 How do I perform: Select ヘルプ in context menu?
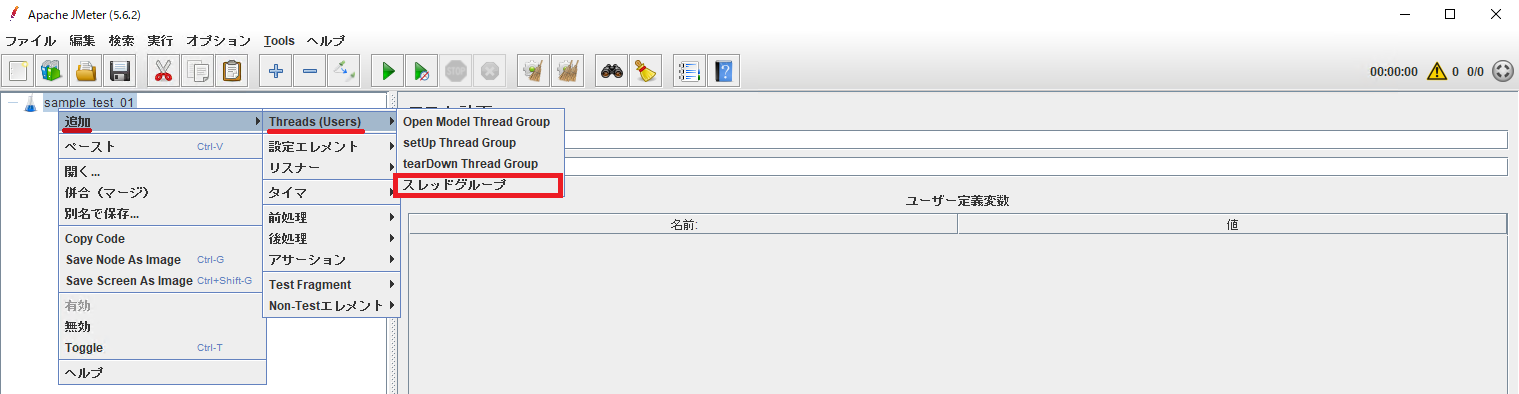(162, 372)
